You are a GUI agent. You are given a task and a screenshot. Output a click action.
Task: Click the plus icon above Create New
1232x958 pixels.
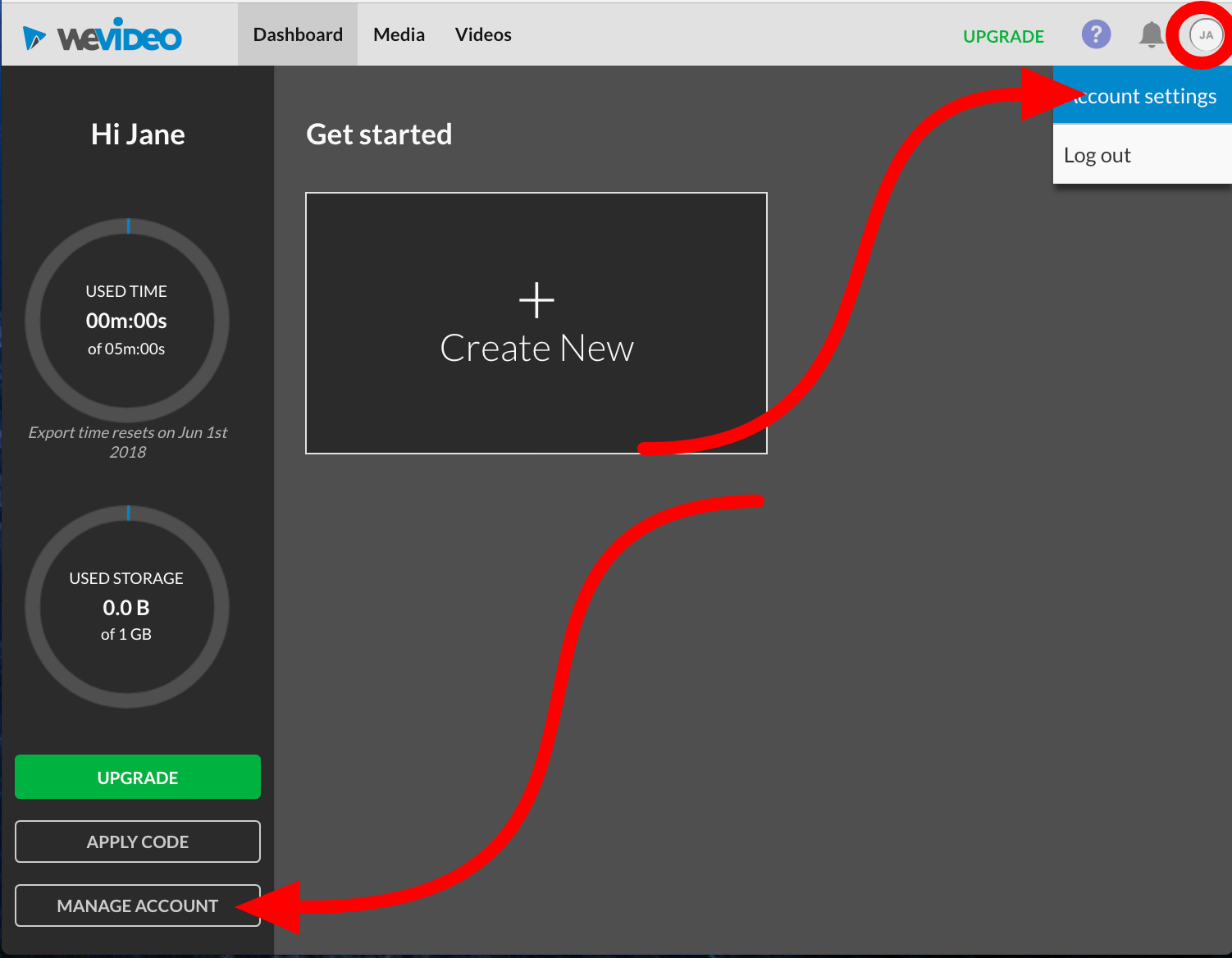coord(536,300)
